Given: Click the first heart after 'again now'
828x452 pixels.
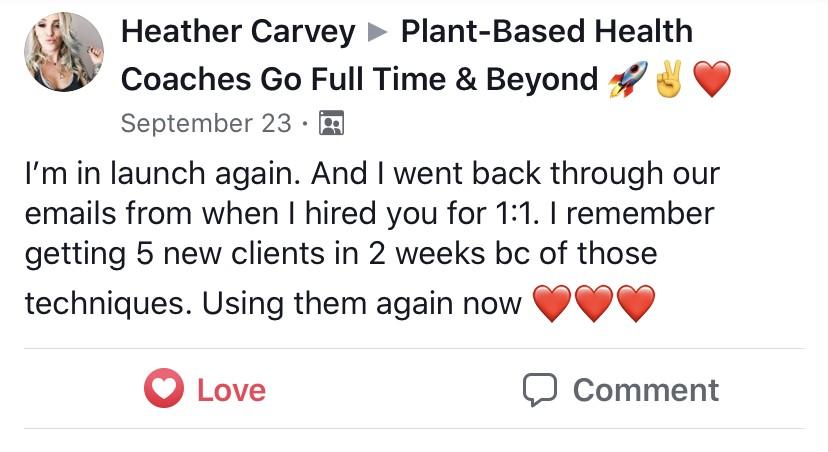Looking at the screenshot, I should click(551, 304).
